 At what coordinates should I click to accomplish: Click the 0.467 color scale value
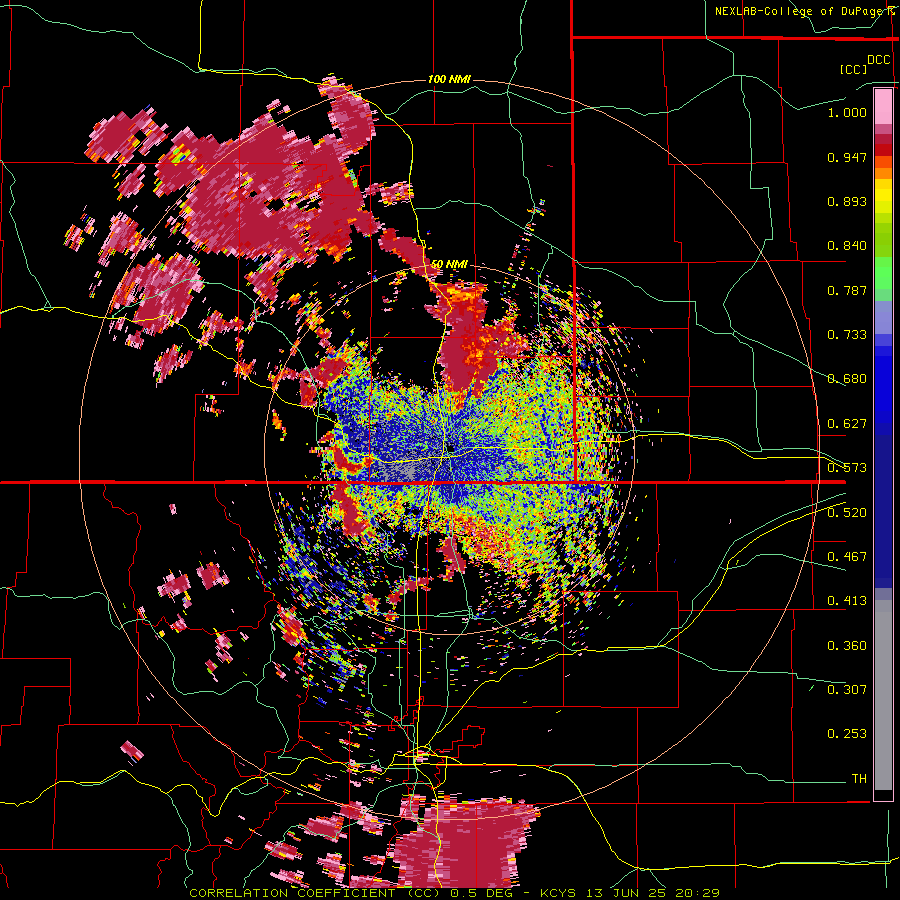[847, 556]
